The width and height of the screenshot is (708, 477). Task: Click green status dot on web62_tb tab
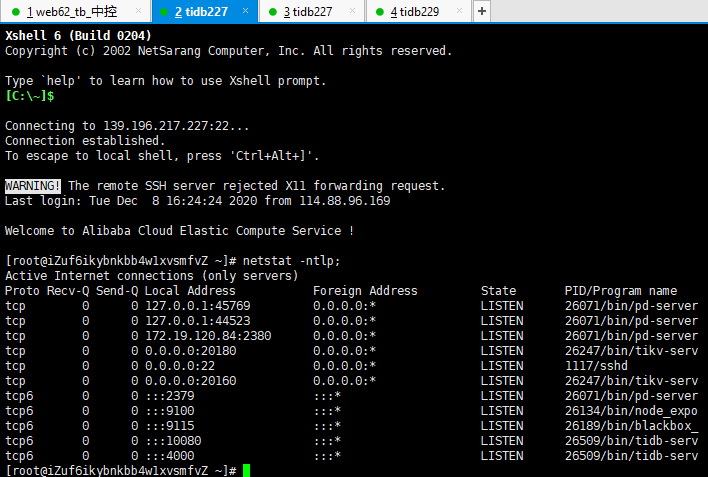coord(16,12)
